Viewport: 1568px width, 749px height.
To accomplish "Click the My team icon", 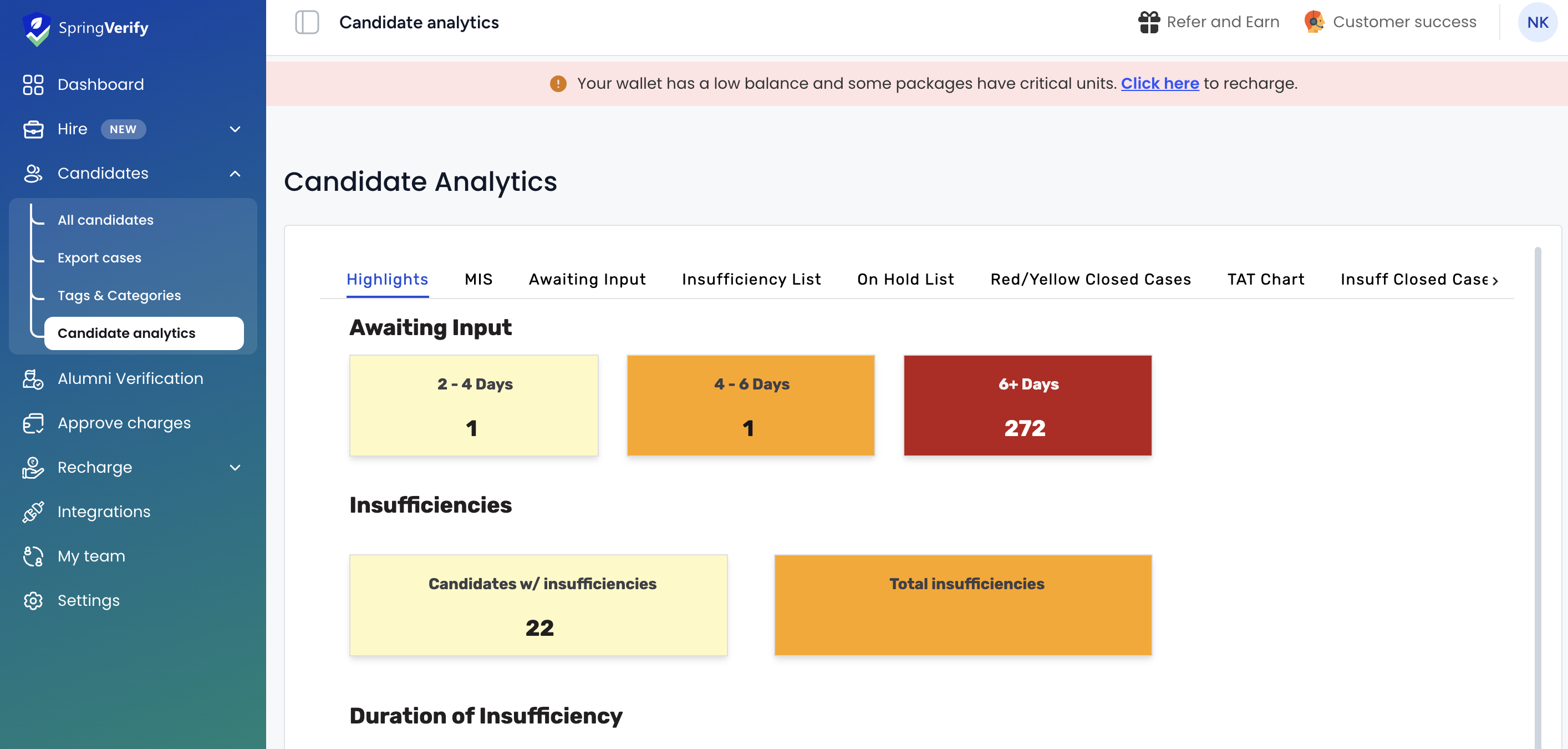I will (33, 556).
